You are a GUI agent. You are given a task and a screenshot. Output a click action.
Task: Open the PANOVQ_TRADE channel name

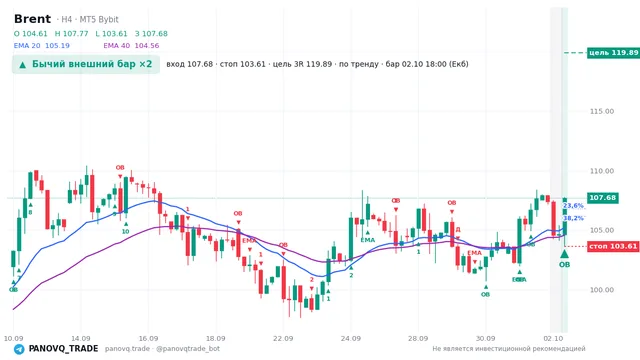pyautogui.click(x=63, y=349)
